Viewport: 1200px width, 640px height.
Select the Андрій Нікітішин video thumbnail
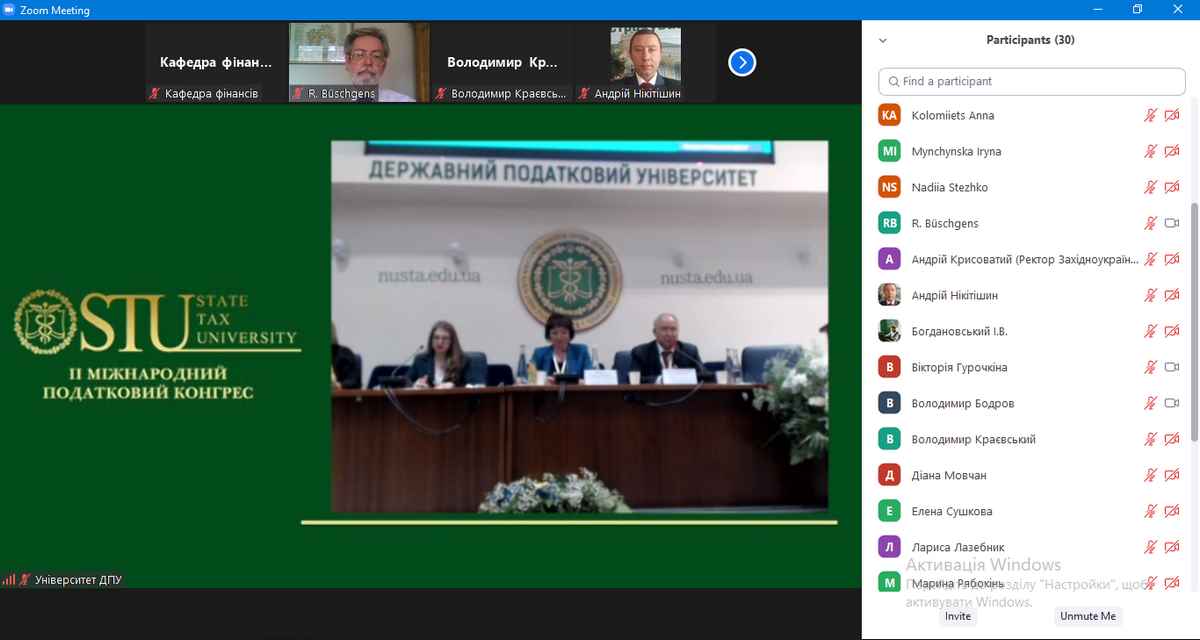pos(645,63)
